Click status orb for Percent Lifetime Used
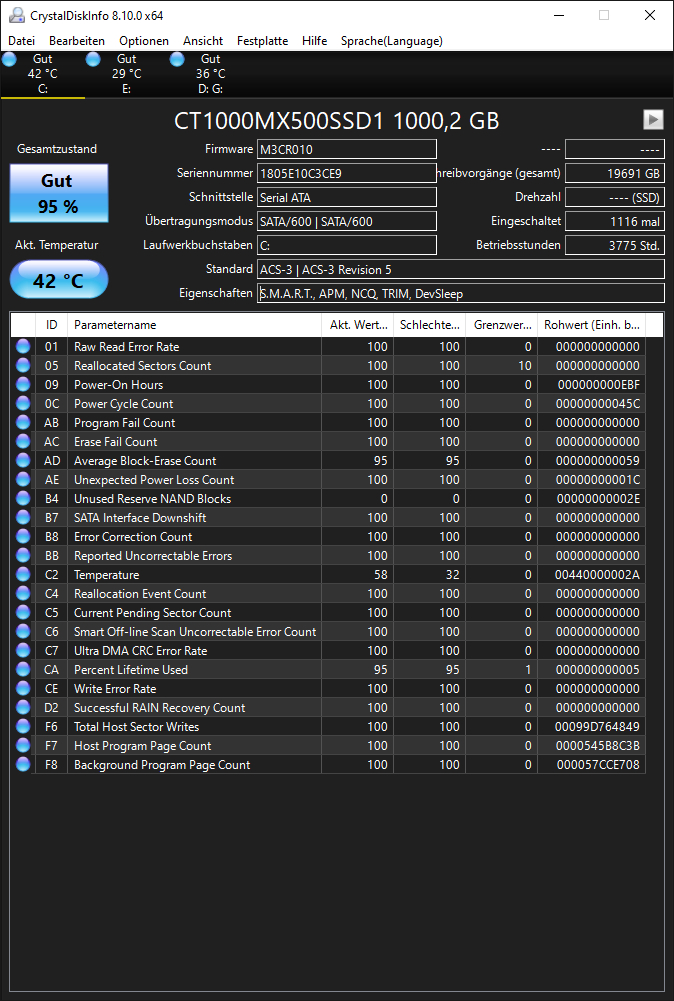Image resolution: width=674 pixels, height=1001 pixels. point(23,670)
